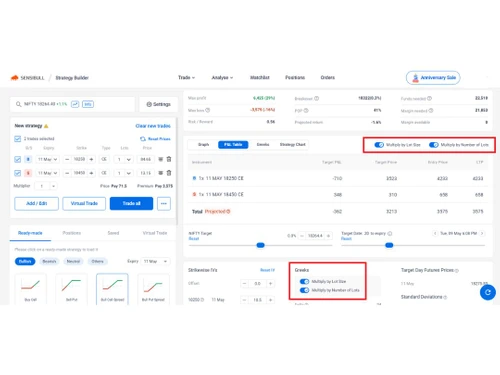
Task: Click the reorder handle of the 18250 row
Action: 161,159
